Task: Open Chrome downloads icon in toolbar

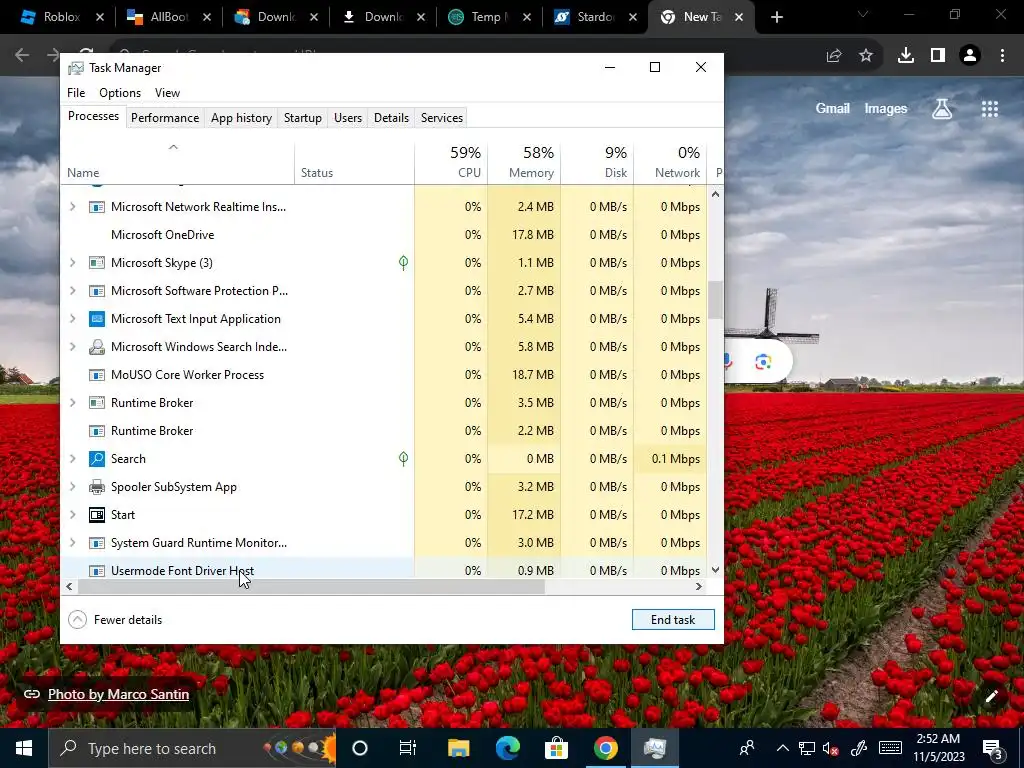Action: [x=906, y=56]
